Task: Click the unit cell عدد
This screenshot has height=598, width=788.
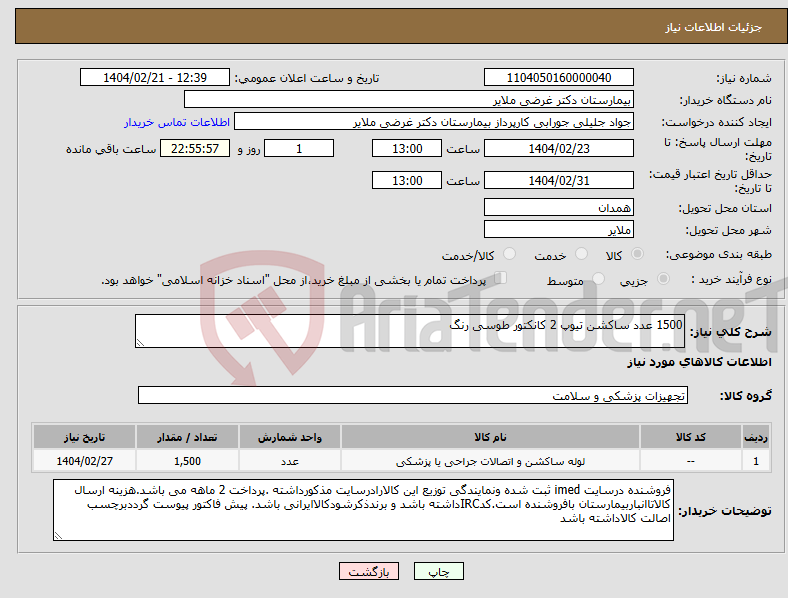Action: pos(290,461)
